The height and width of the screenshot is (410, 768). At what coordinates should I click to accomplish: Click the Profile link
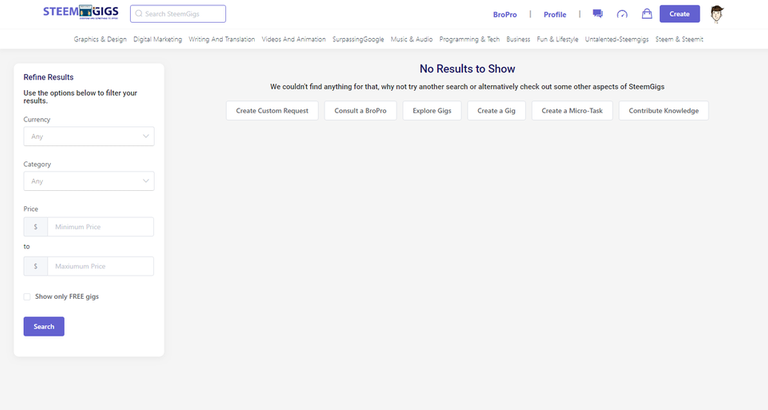point(555,15)
